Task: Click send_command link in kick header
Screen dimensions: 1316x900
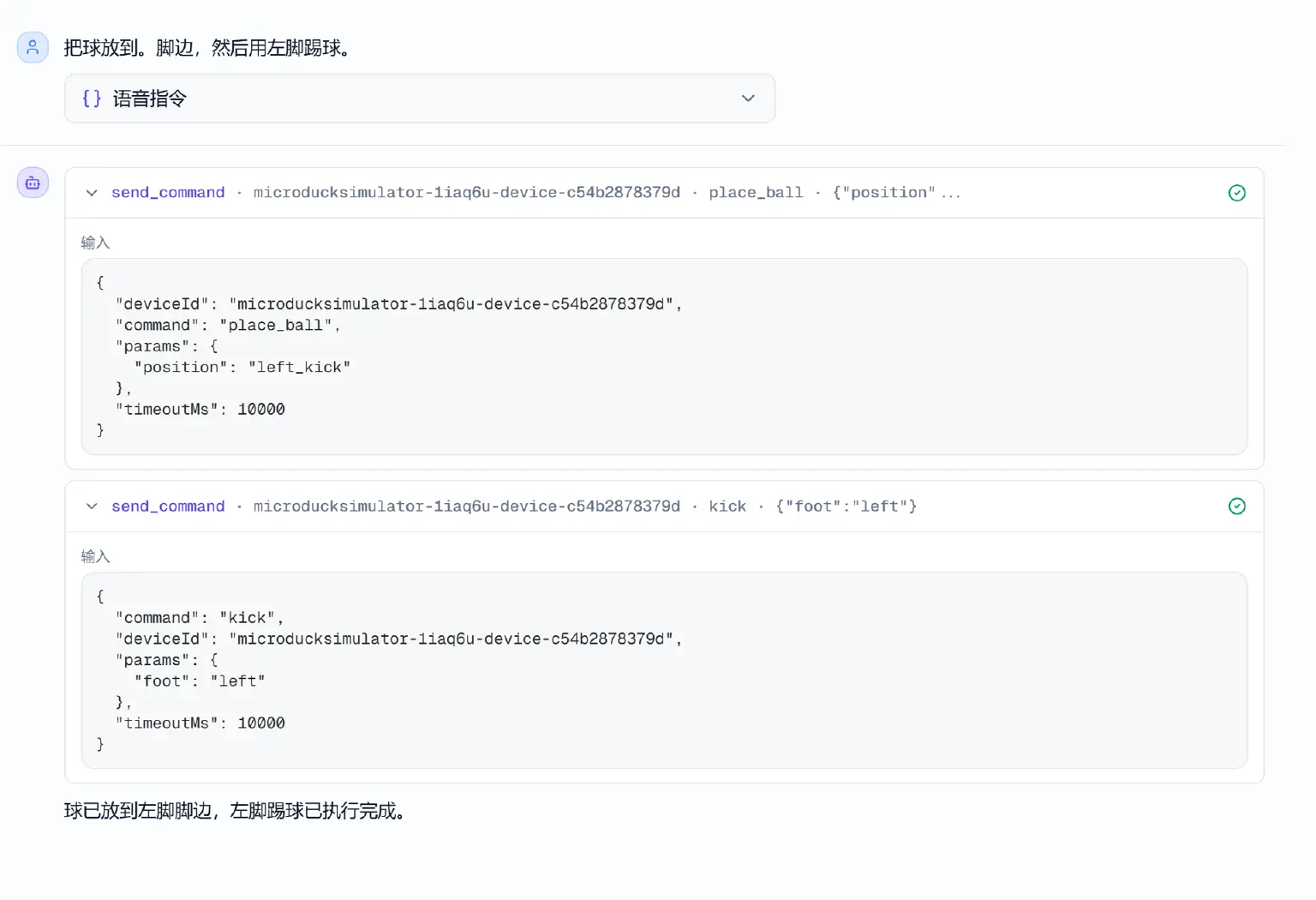Action: [168, 507]
